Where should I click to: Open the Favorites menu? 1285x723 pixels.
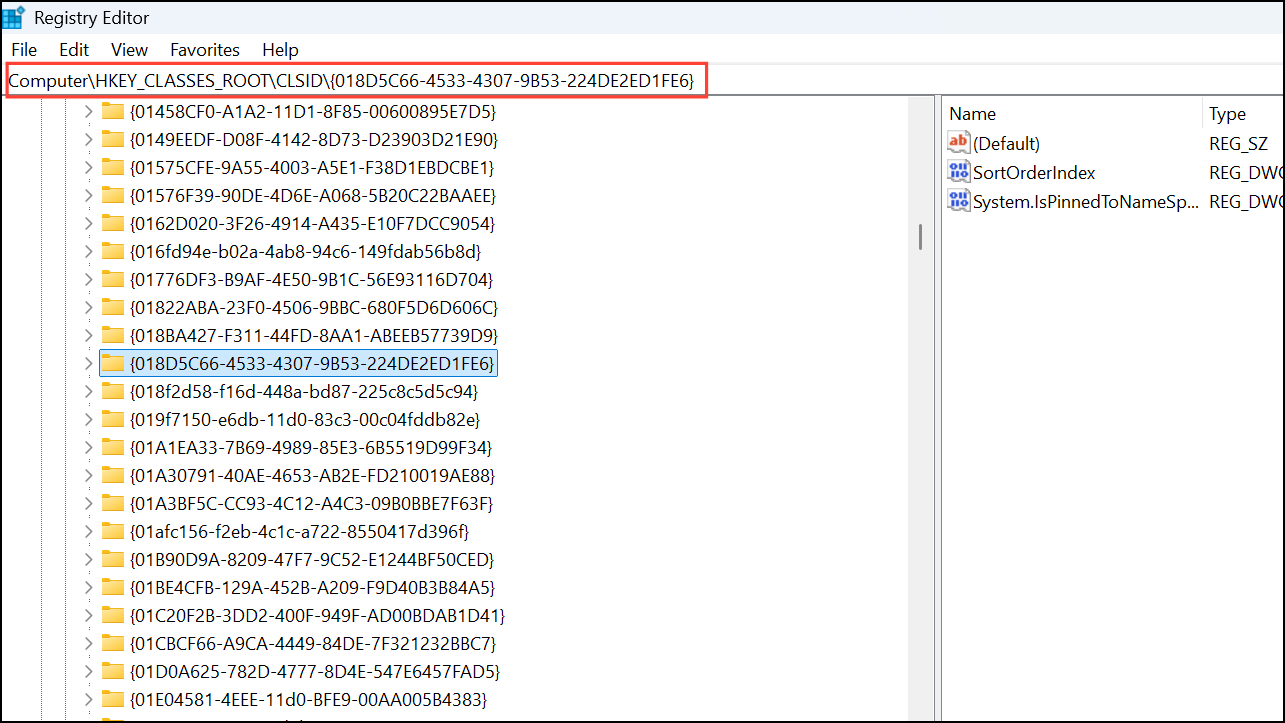(x=204, y=49)
